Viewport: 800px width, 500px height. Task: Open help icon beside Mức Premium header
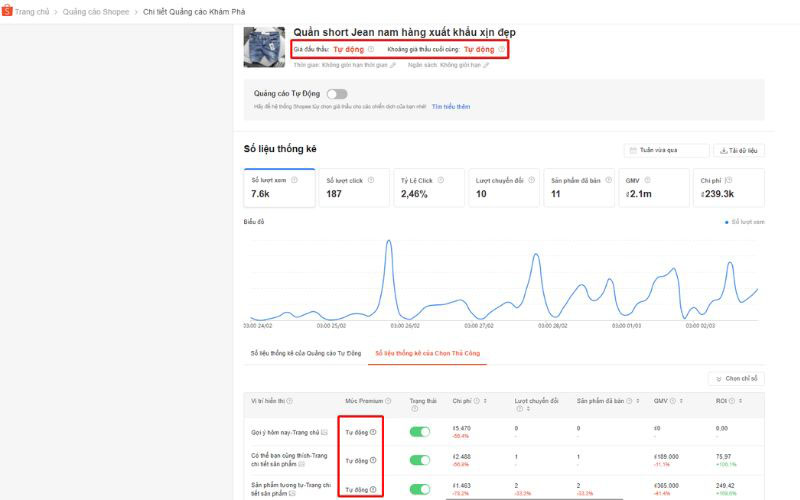[388, 401]
